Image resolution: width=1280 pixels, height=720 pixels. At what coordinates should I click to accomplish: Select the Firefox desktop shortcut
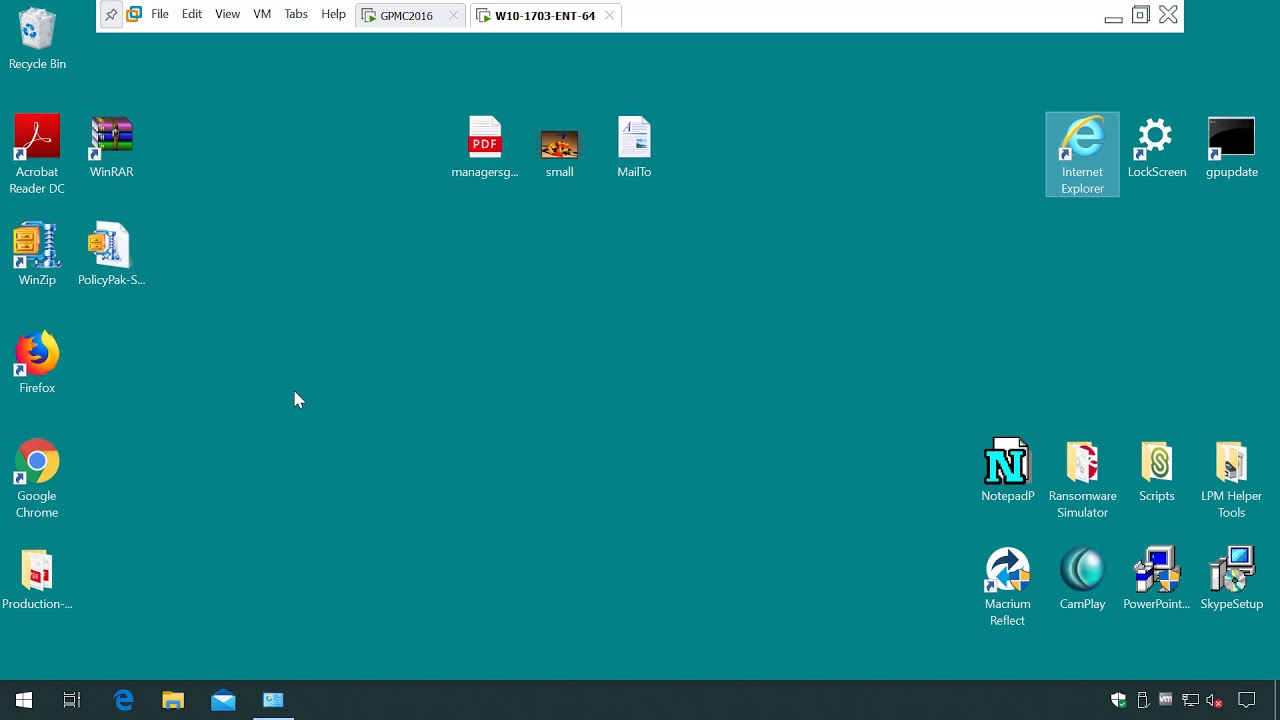37,363
